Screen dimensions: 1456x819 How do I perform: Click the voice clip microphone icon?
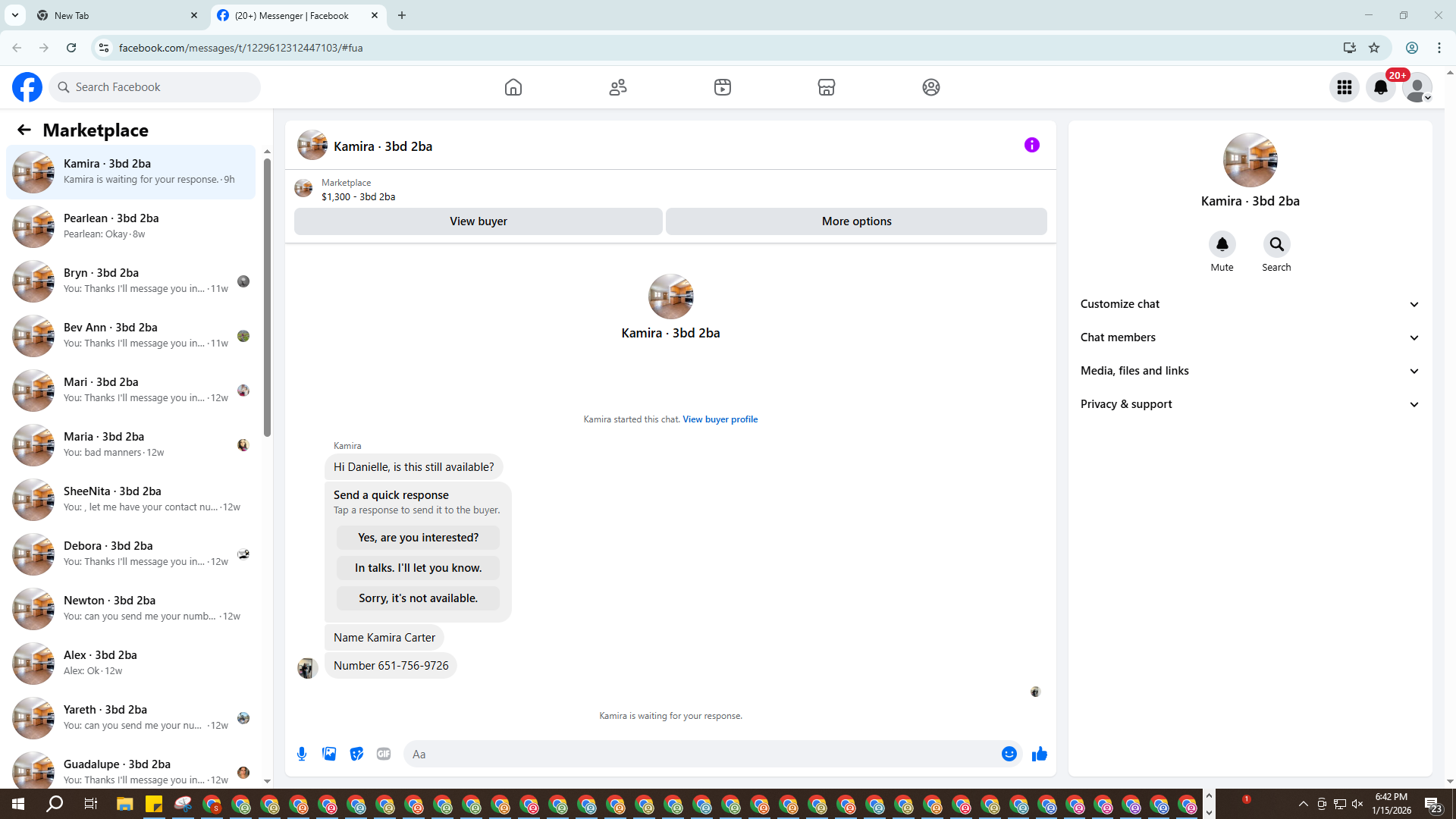coord(302,754)
